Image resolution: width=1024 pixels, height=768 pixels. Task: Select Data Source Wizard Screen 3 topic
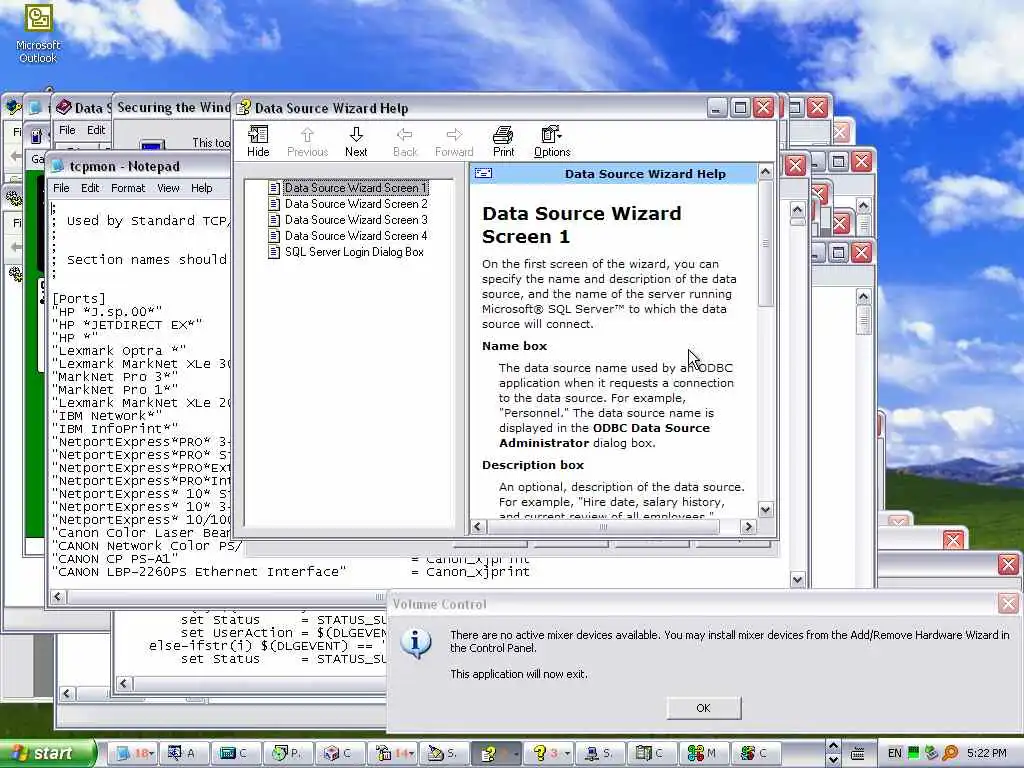356,220
